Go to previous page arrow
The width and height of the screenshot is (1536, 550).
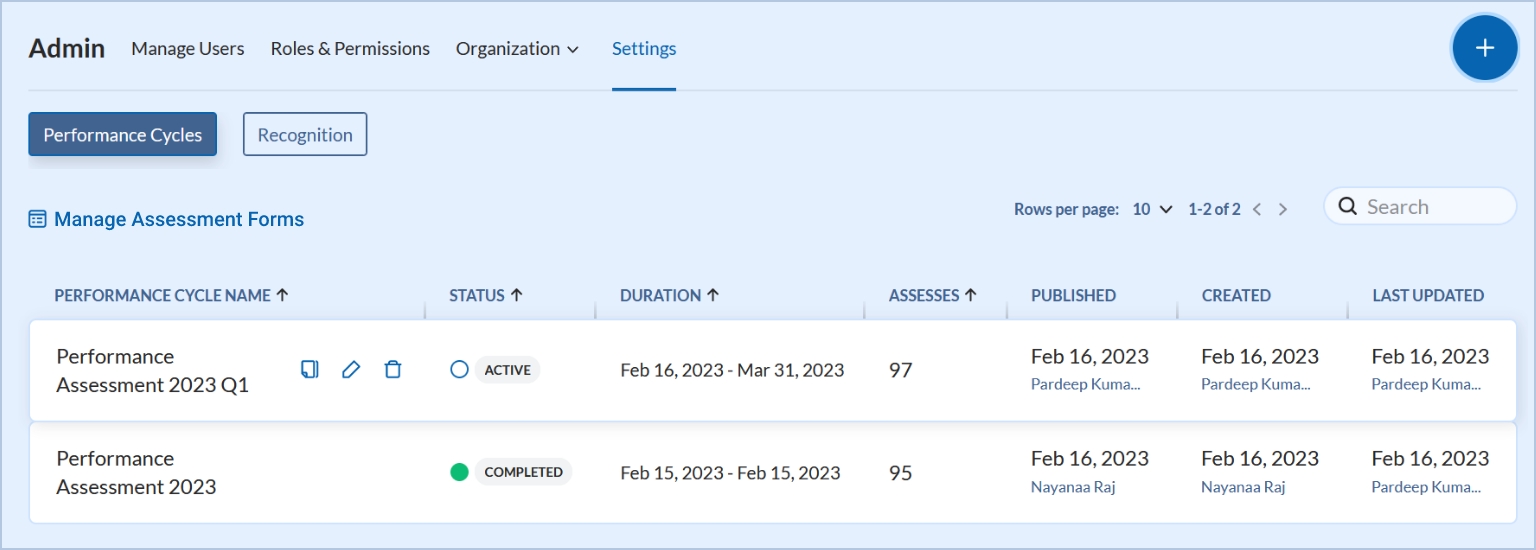pos(1257,209)
